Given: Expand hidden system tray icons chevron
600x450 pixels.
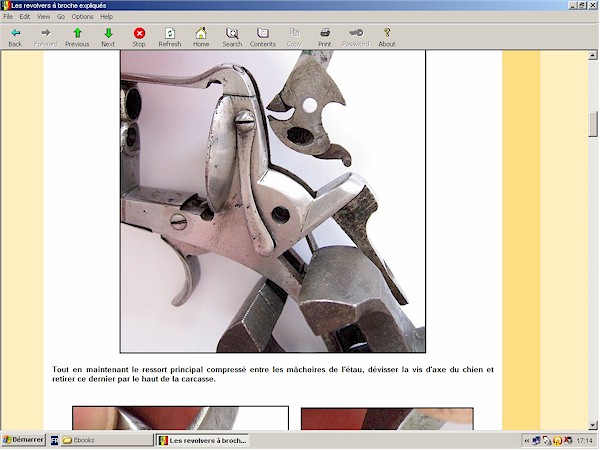Looking at the screenshot, I should tap(526, 440).
